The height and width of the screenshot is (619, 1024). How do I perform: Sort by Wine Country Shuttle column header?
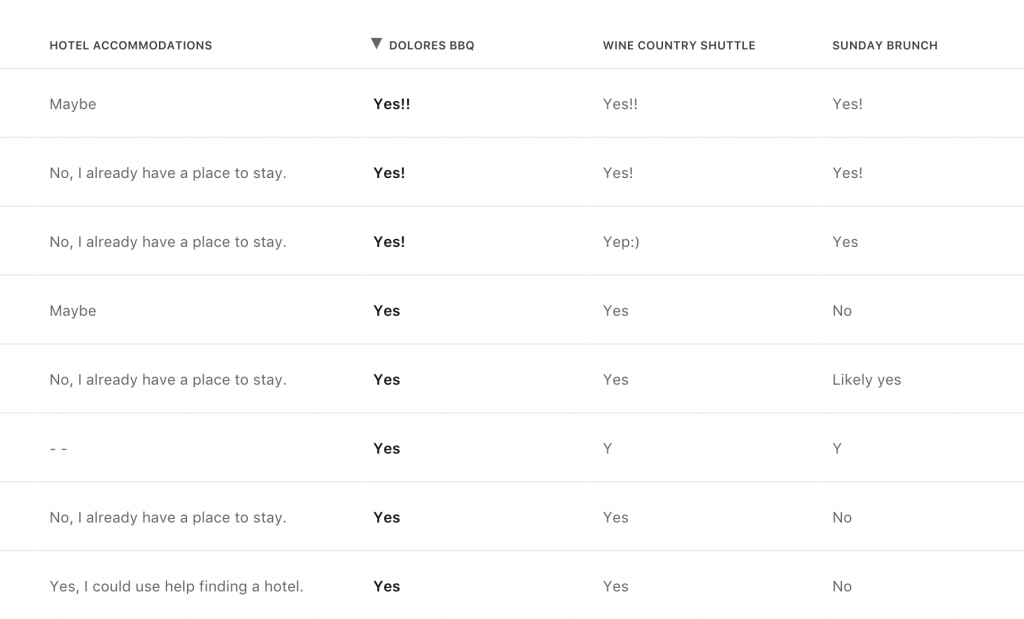679,45
